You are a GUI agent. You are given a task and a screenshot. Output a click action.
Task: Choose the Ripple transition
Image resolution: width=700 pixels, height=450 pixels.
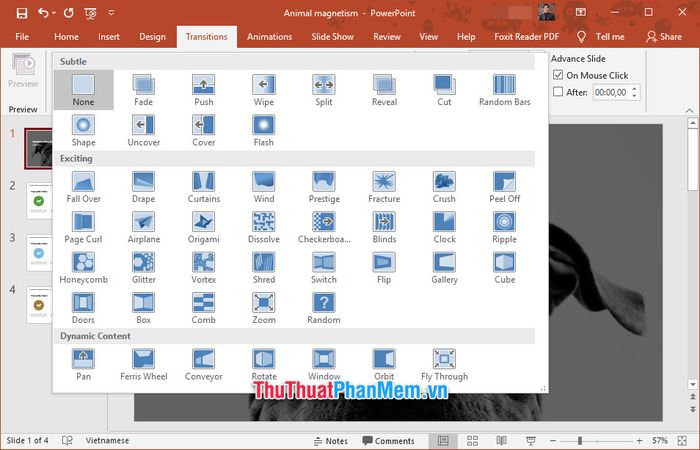(x=504, y=227)
